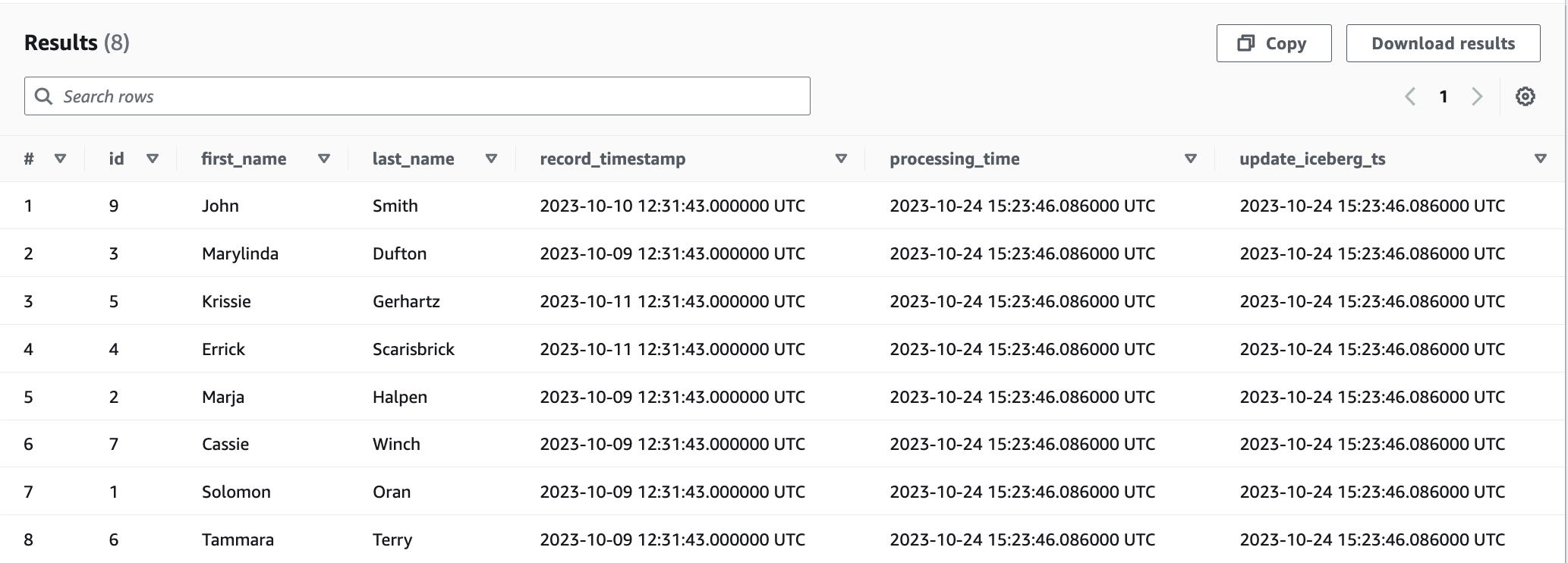This screenshot has height=563, width=1568.
Task: Open the last_name column filter dropdown
Action: (x=491, y=159)
